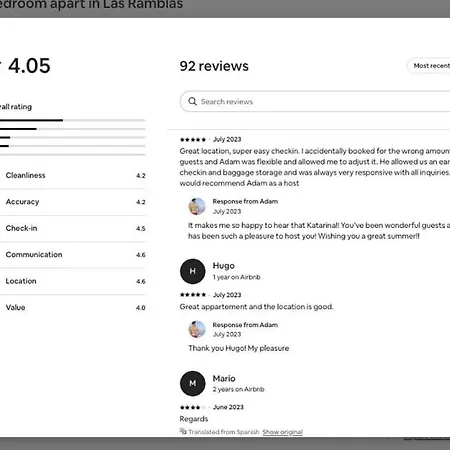Click inside the Search reviews field
Viewport: 450px width, 450px height.
click(x=315, y=101)
